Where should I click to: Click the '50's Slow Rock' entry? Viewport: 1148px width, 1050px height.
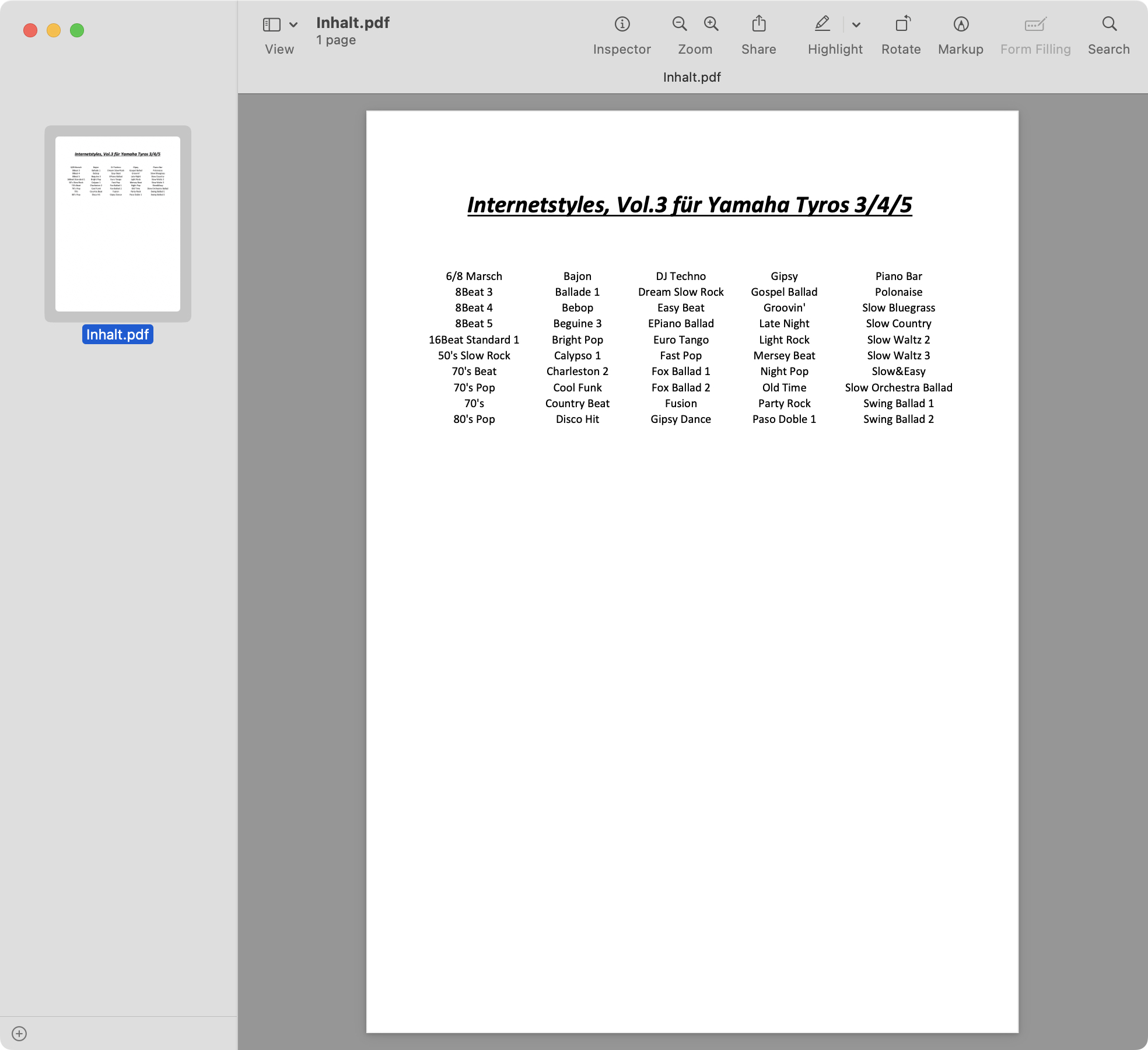(x=474, y=355)
